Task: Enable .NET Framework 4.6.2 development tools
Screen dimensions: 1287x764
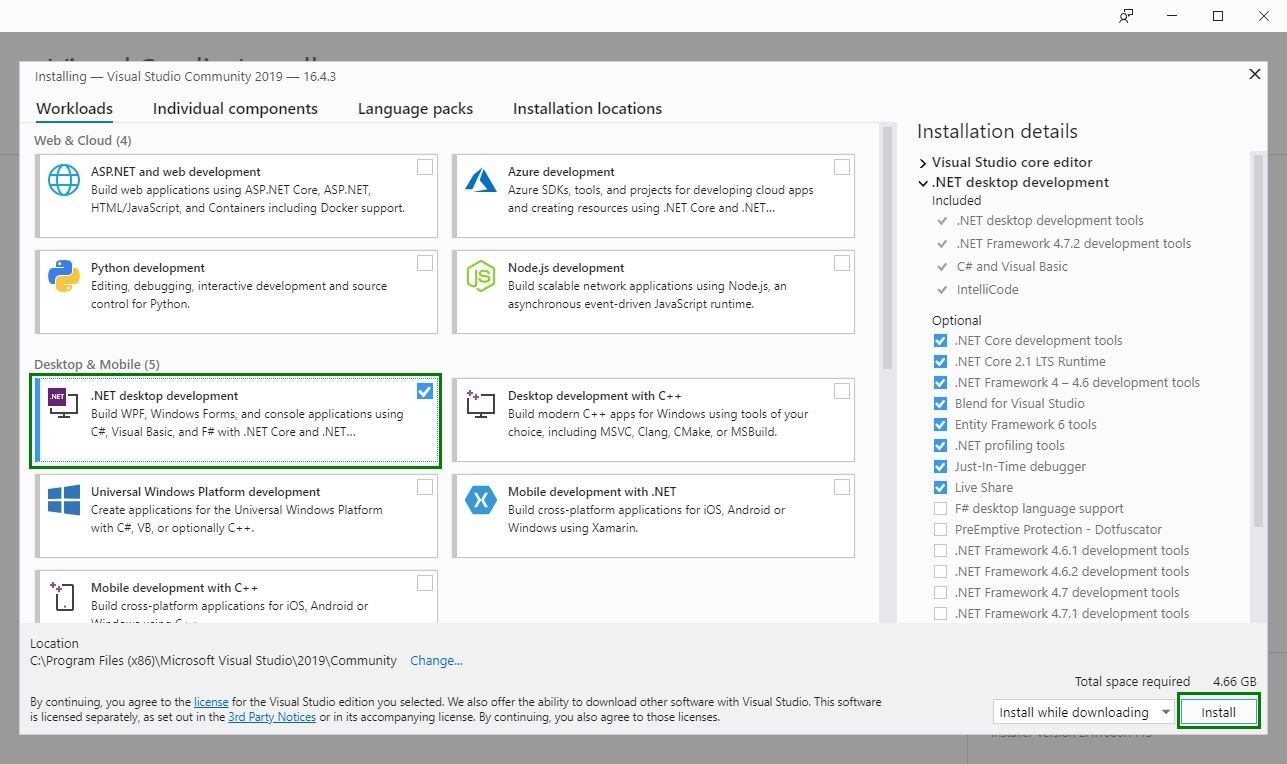Action: pos(940,572)
